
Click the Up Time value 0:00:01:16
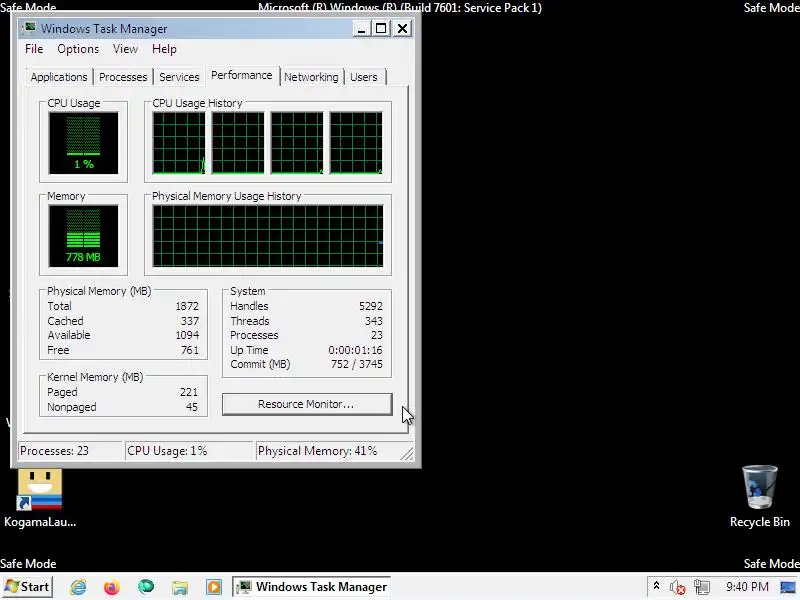tap(356, 350)
